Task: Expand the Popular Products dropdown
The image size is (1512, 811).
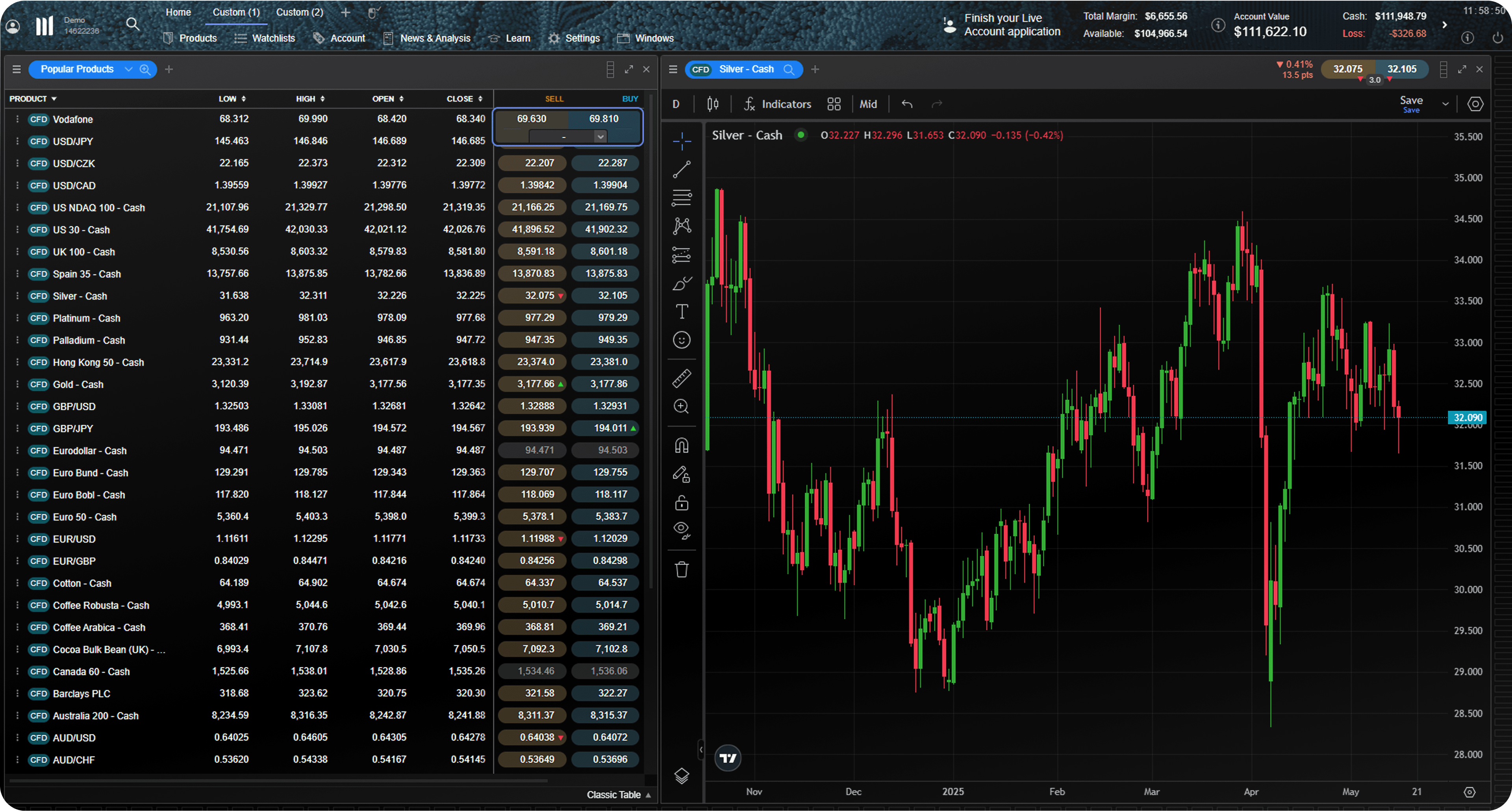Action: tap(128, 69)
